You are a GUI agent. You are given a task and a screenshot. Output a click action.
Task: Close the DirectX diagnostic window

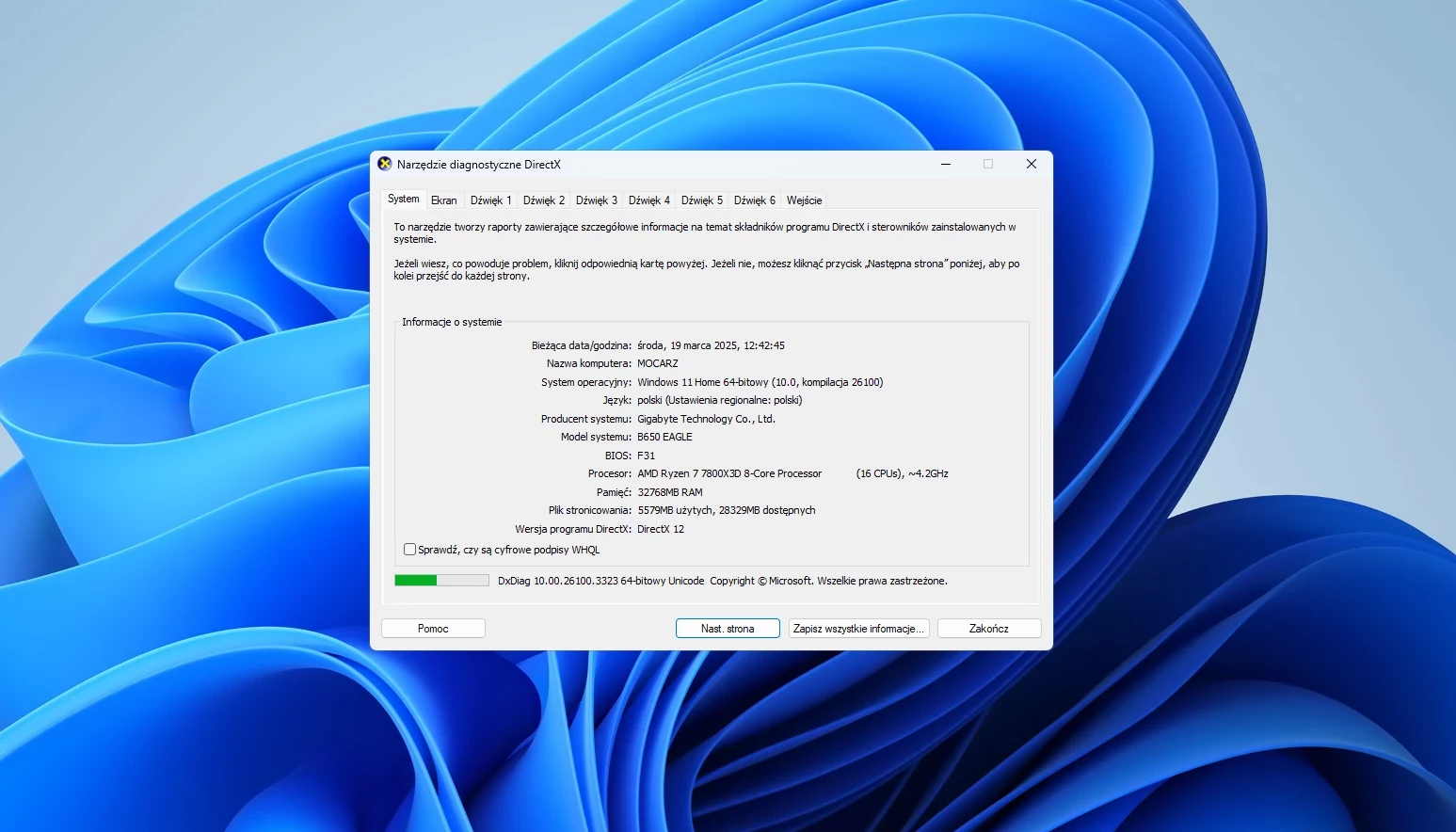(1032, 164)
